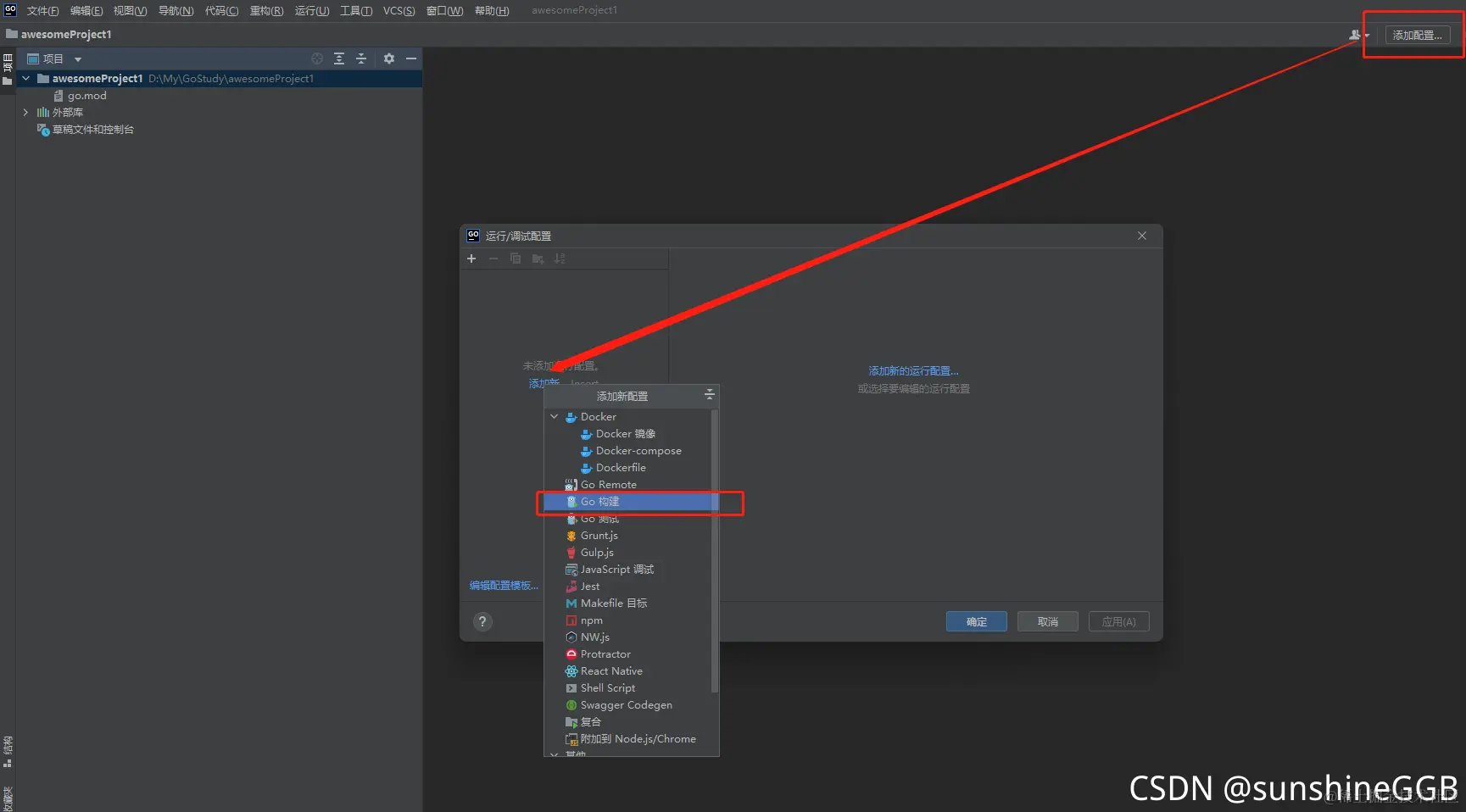Click the save to folder icon
1466x812 pixels.
coord(538,259)
